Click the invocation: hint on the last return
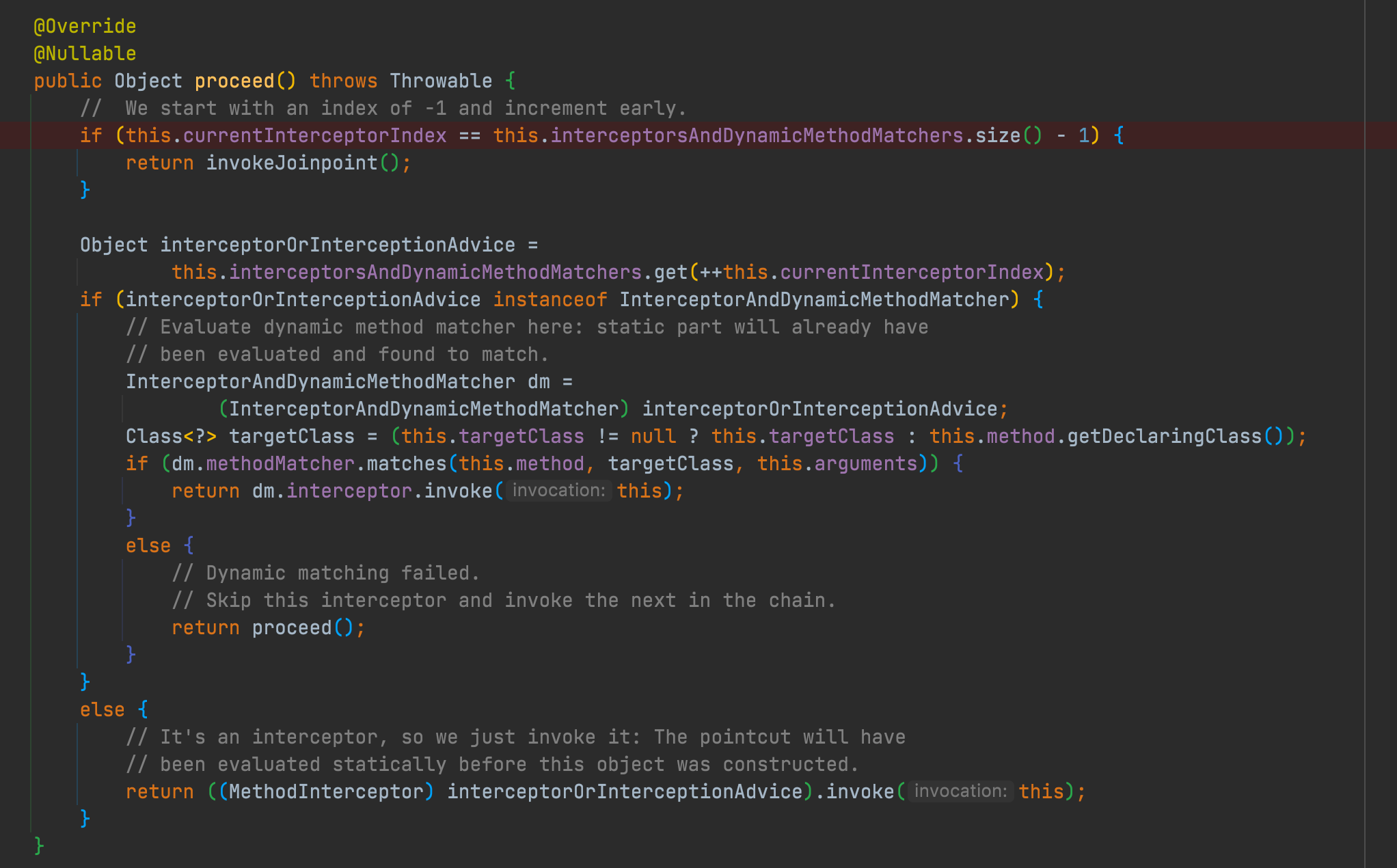The height and width of the screenshot is (868, 1397). click(960, 791)
